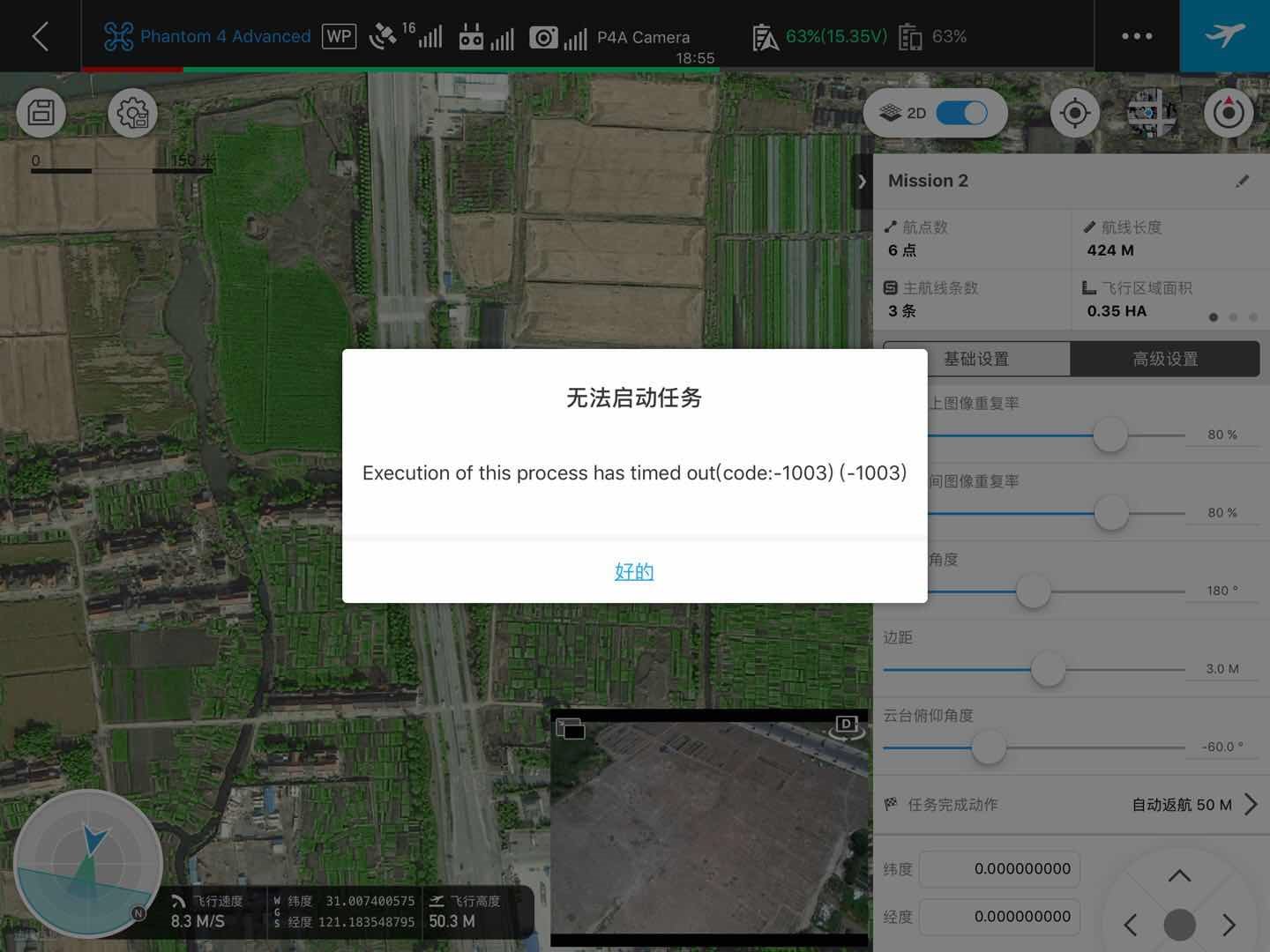Start the flight with the airplane button
This screenshot has height=952, width=1270.
[x=1225, y=36]
